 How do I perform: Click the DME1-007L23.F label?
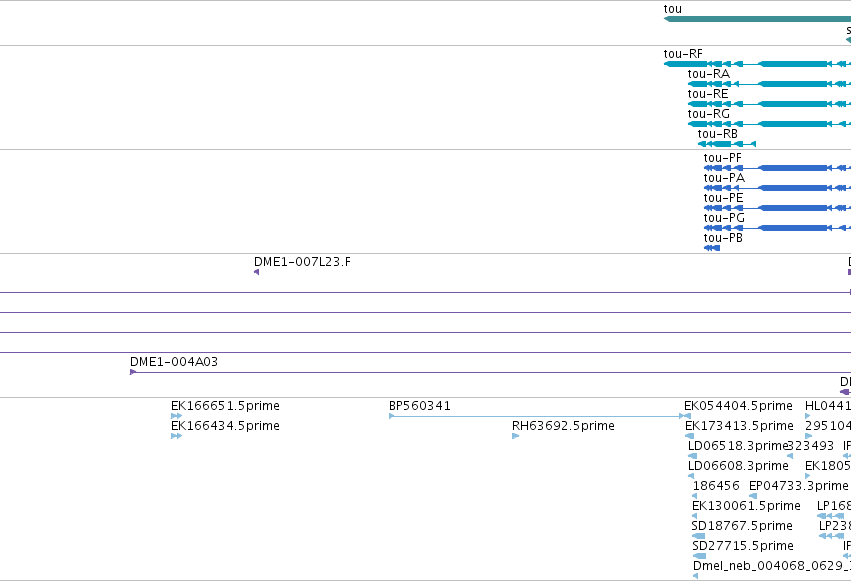[x=302, y=262]
